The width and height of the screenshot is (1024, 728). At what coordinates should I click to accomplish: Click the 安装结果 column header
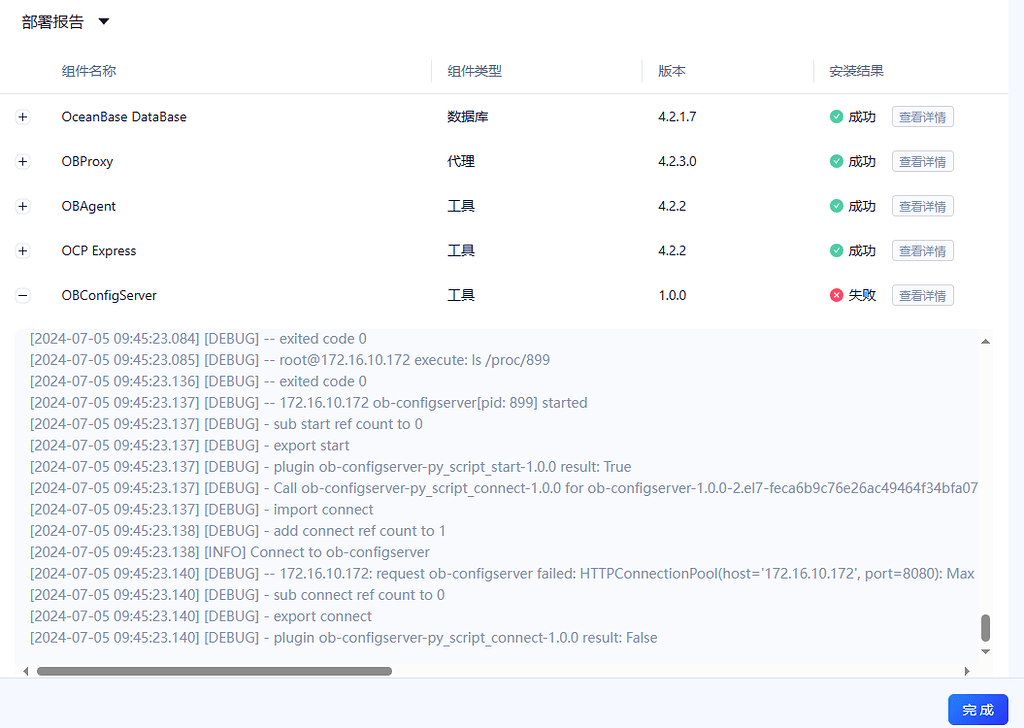[x=856, y=71]
